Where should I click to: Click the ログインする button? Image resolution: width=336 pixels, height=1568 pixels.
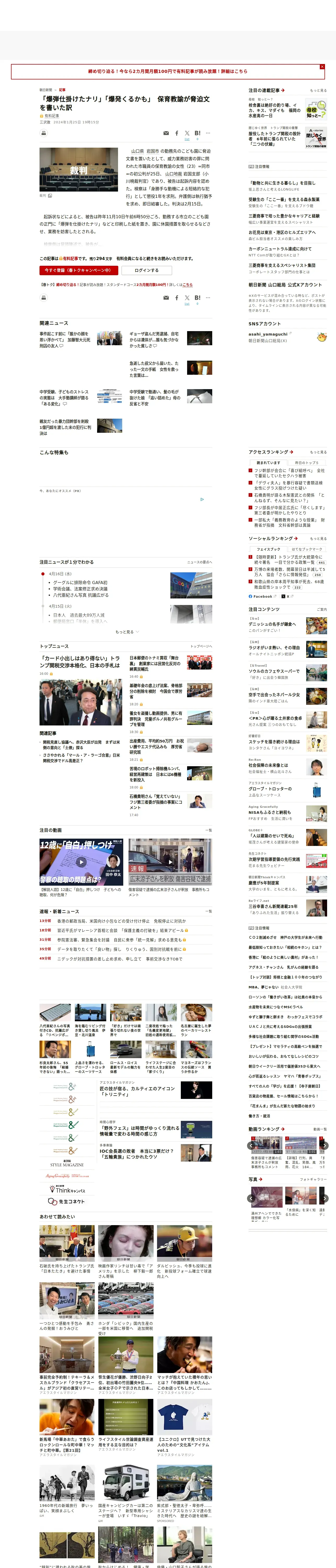(146, 270)
